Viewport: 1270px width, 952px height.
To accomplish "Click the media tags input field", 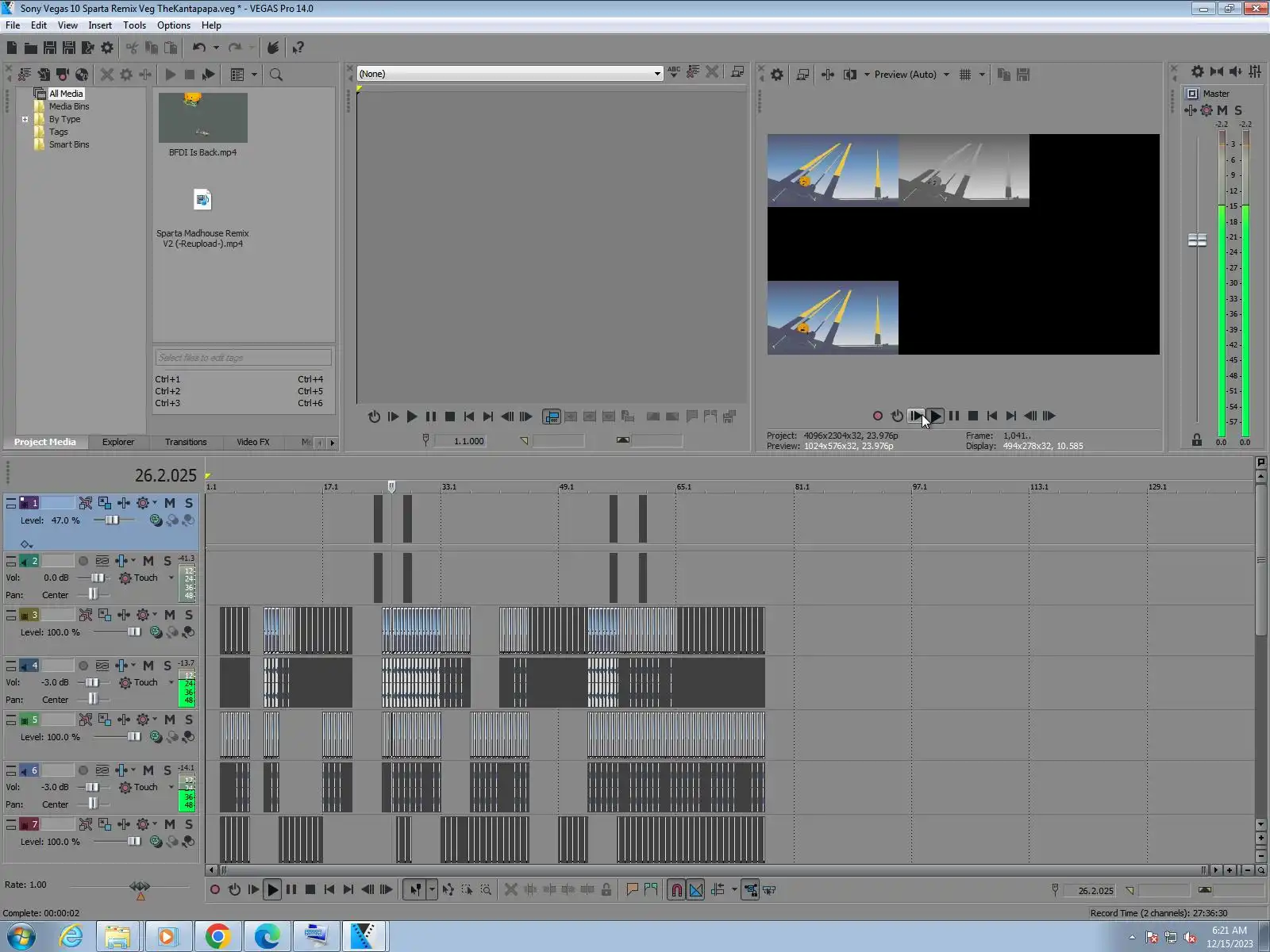I will pos(244,358).
